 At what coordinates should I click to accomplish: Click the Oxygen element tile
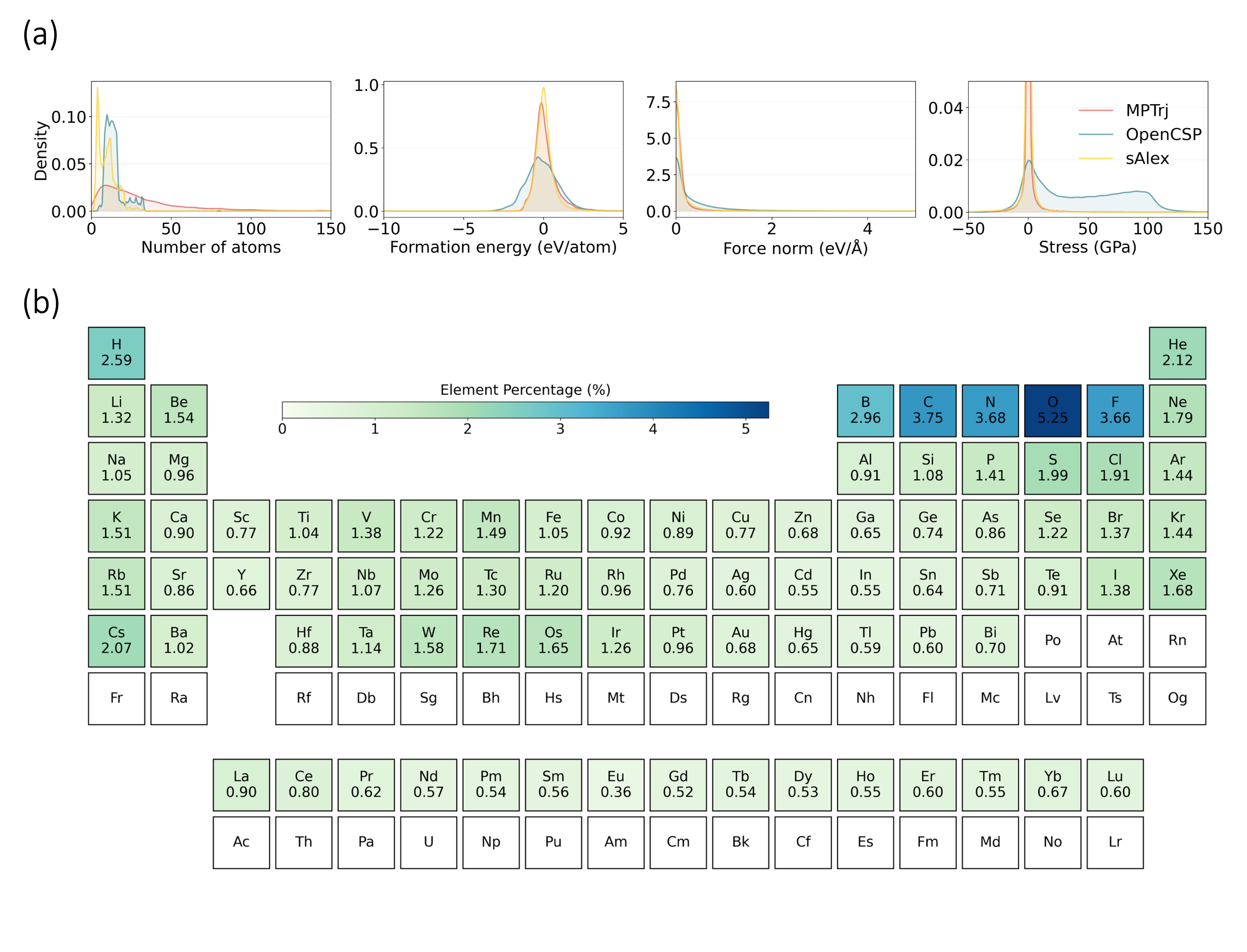(1052, 410)
